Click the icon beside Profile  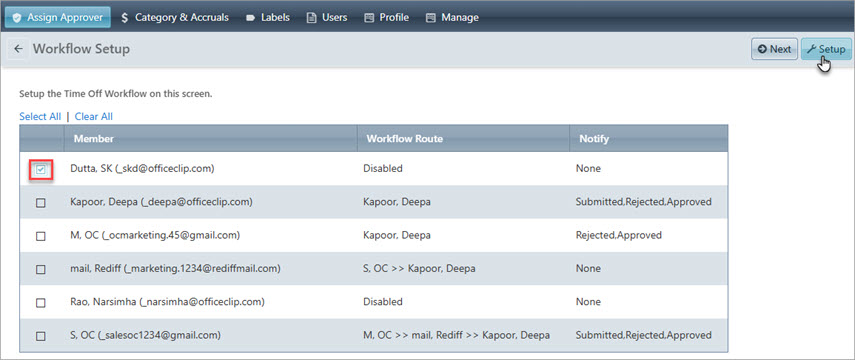coord(369,17)
